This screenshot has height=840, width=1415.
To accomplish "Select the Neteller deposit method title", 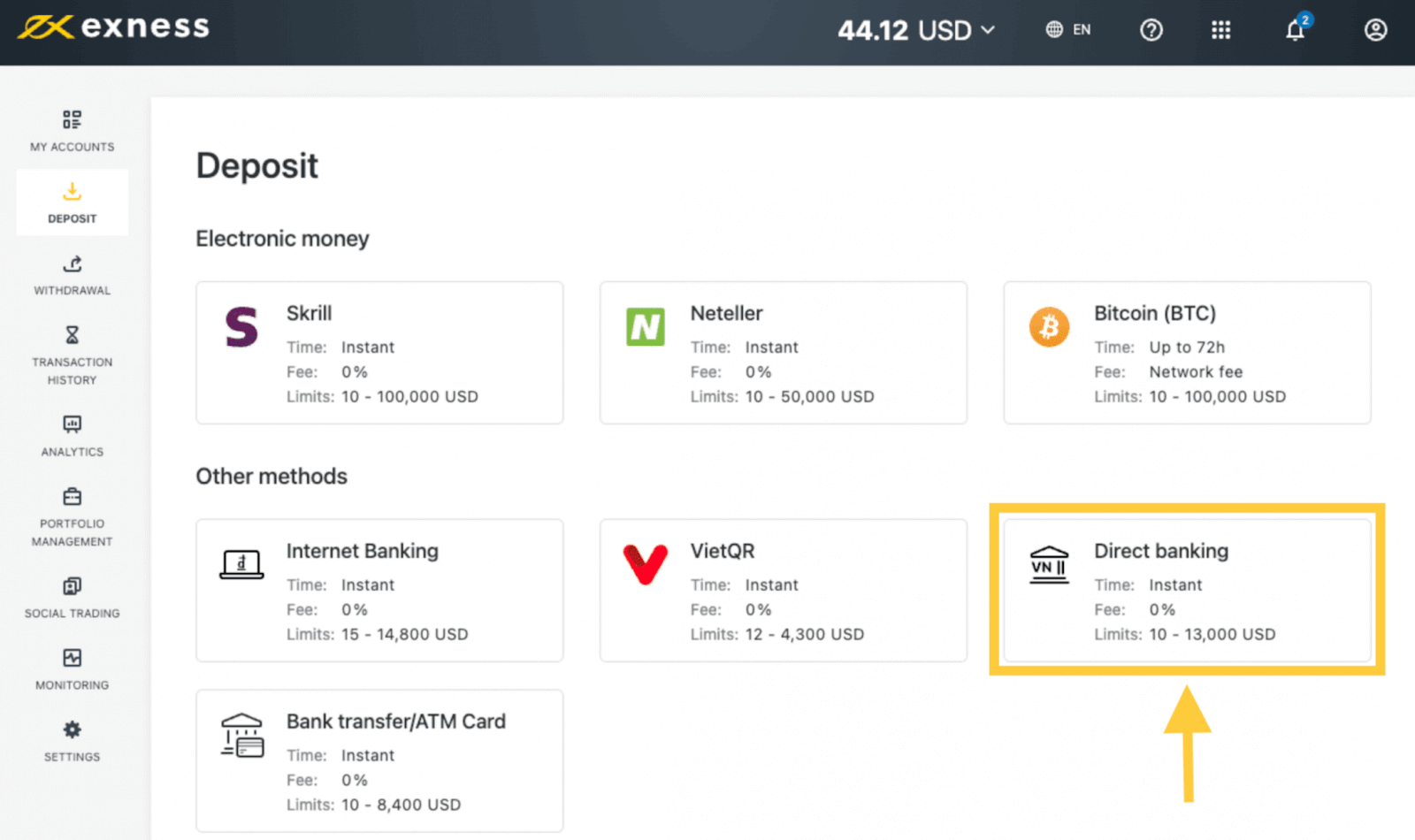I will pos(726,313).
